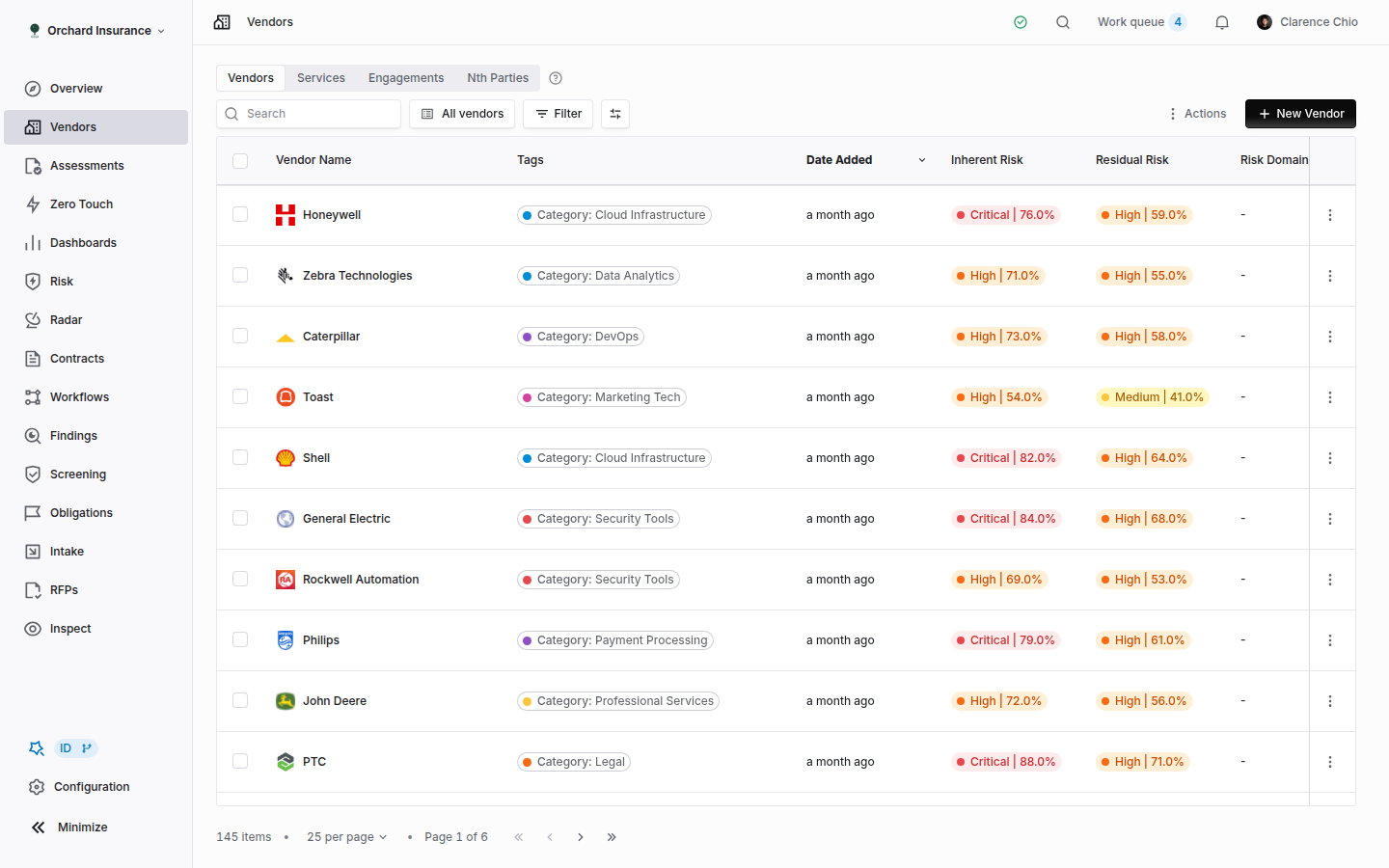This screenshot has height=868, width=1389.
Task: Open row menu for Honeywell
Action: [1330, 215]
